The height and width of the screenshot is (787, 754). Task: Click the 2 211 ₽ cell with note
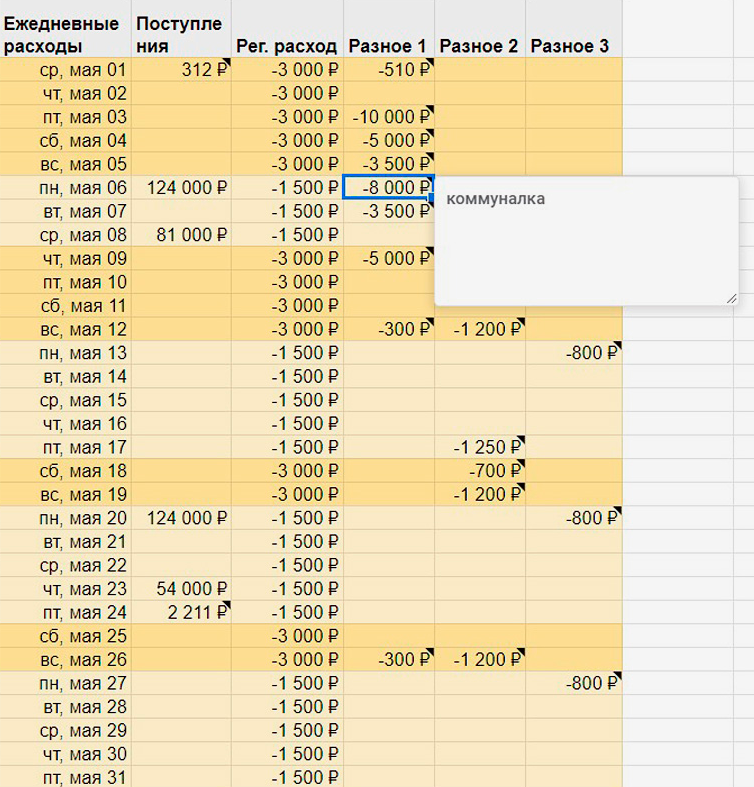pos(182,613)
